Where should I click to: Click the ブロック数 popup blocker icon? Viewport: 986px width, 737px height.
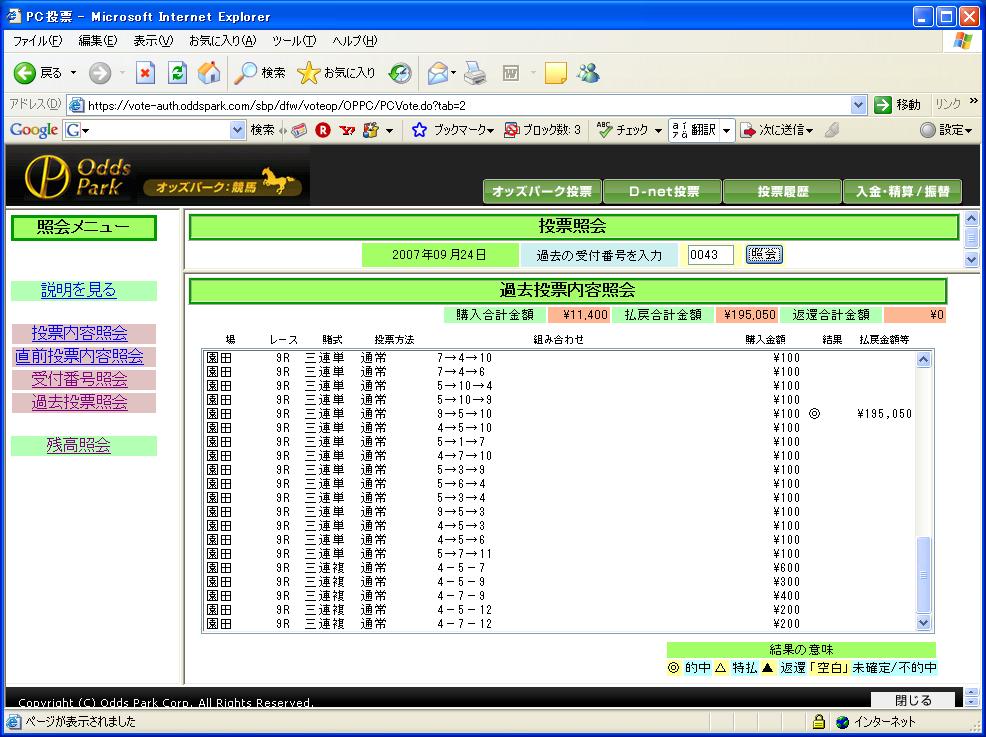[x=511, y=130]
